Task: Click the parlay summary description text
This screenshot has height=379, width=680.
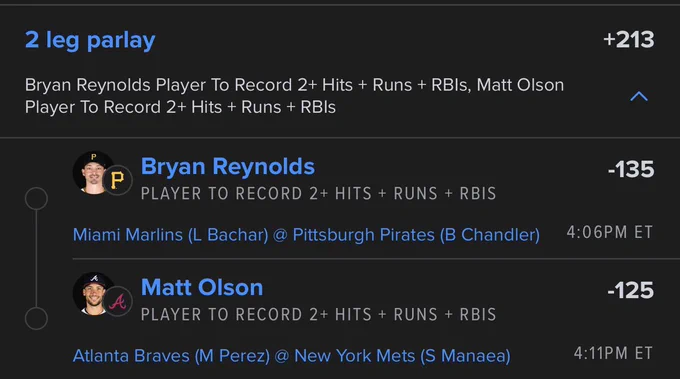Action: (294, 96)
